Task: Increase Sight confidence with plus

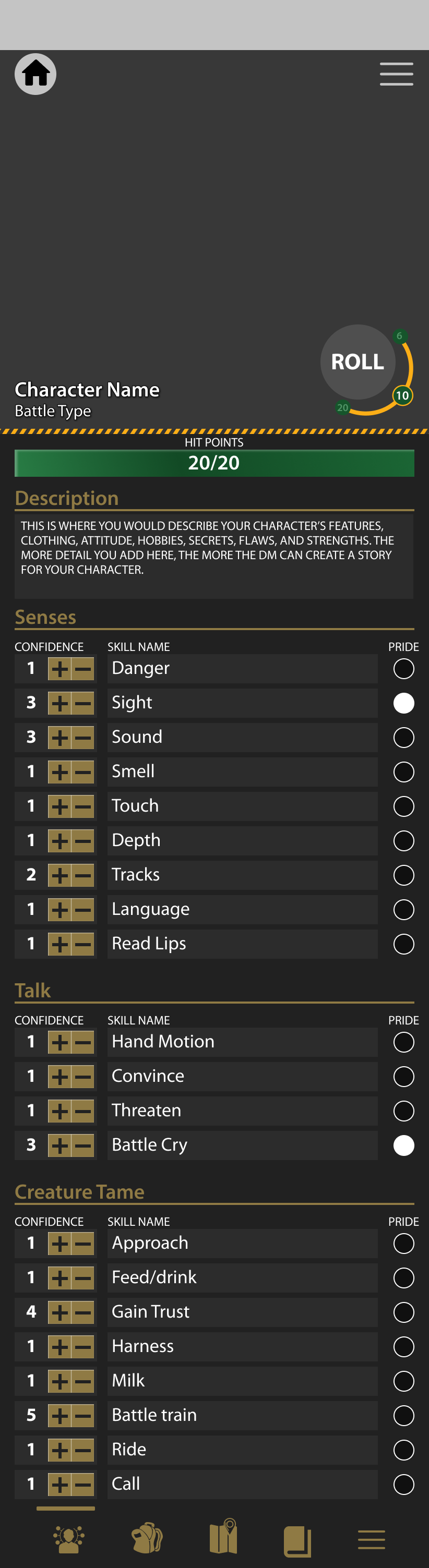Action: click(x=59, y=703)
